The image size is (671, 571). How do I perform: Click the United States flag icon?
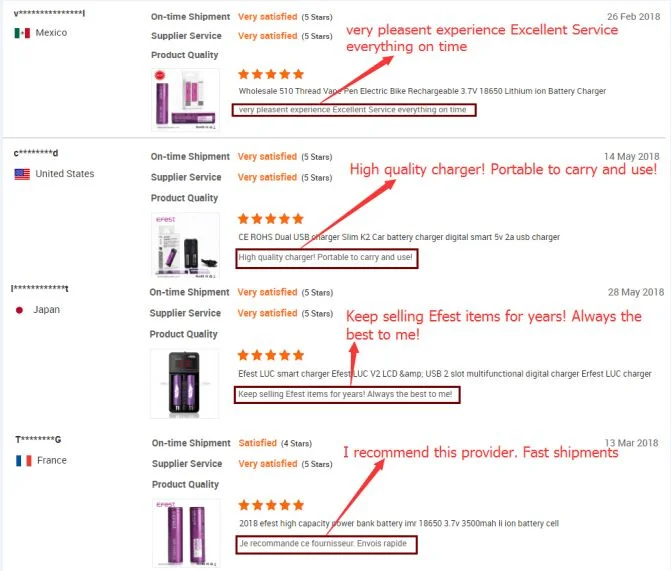coord(22,174)
